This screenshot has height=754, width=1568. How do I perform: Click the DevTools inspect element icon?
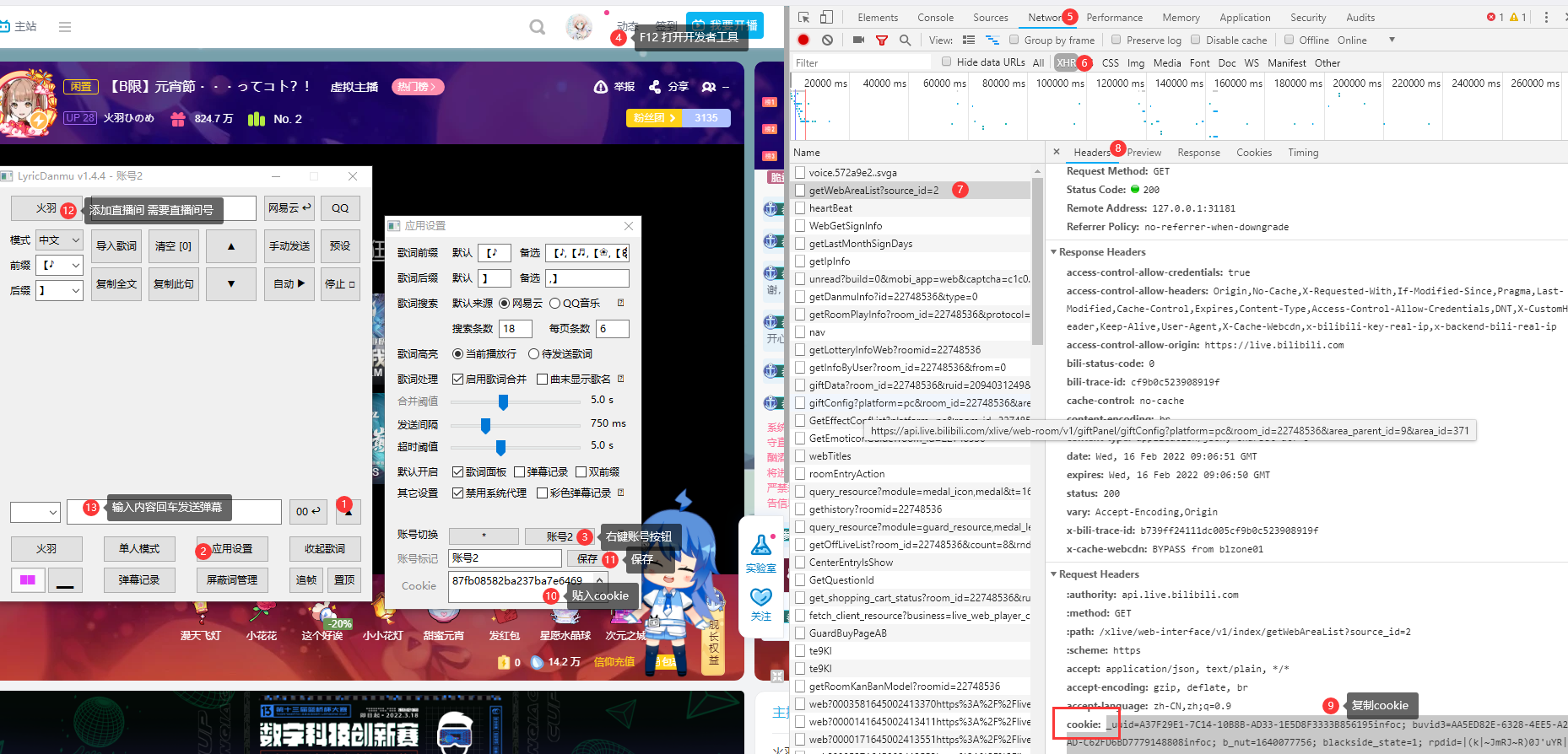[x=803, y=17]
